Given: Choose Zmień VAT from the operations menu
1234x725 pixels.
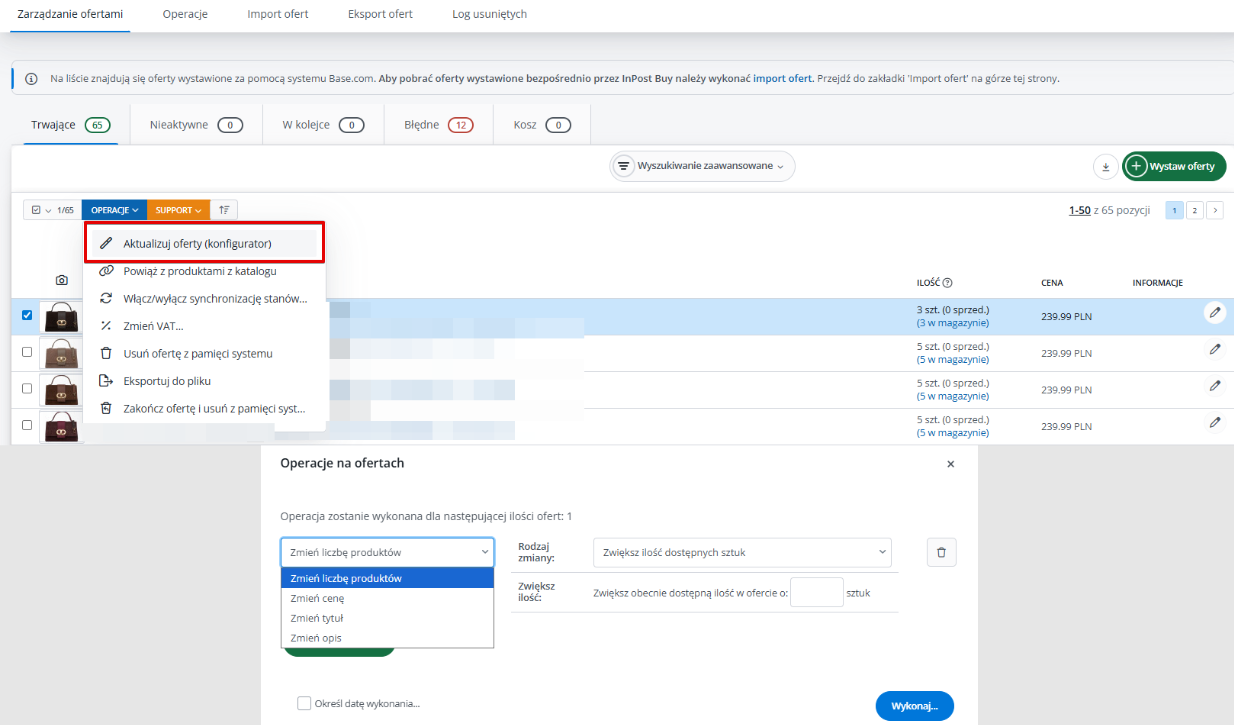Looking at the screenshot, I should click(153, 325).
